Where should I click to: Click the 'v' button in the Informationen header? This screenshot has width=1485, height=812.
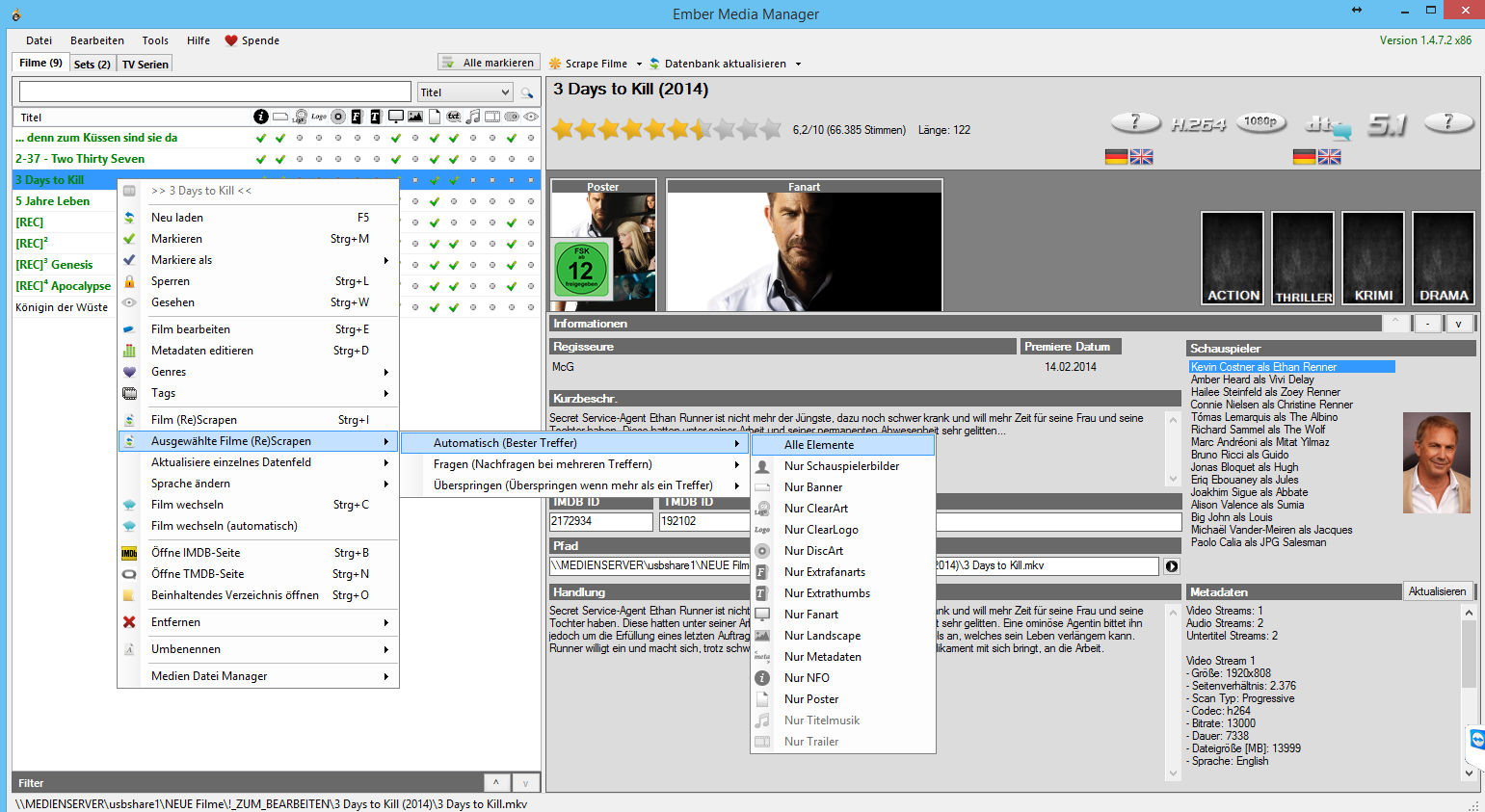click(x=1459, y=324)
